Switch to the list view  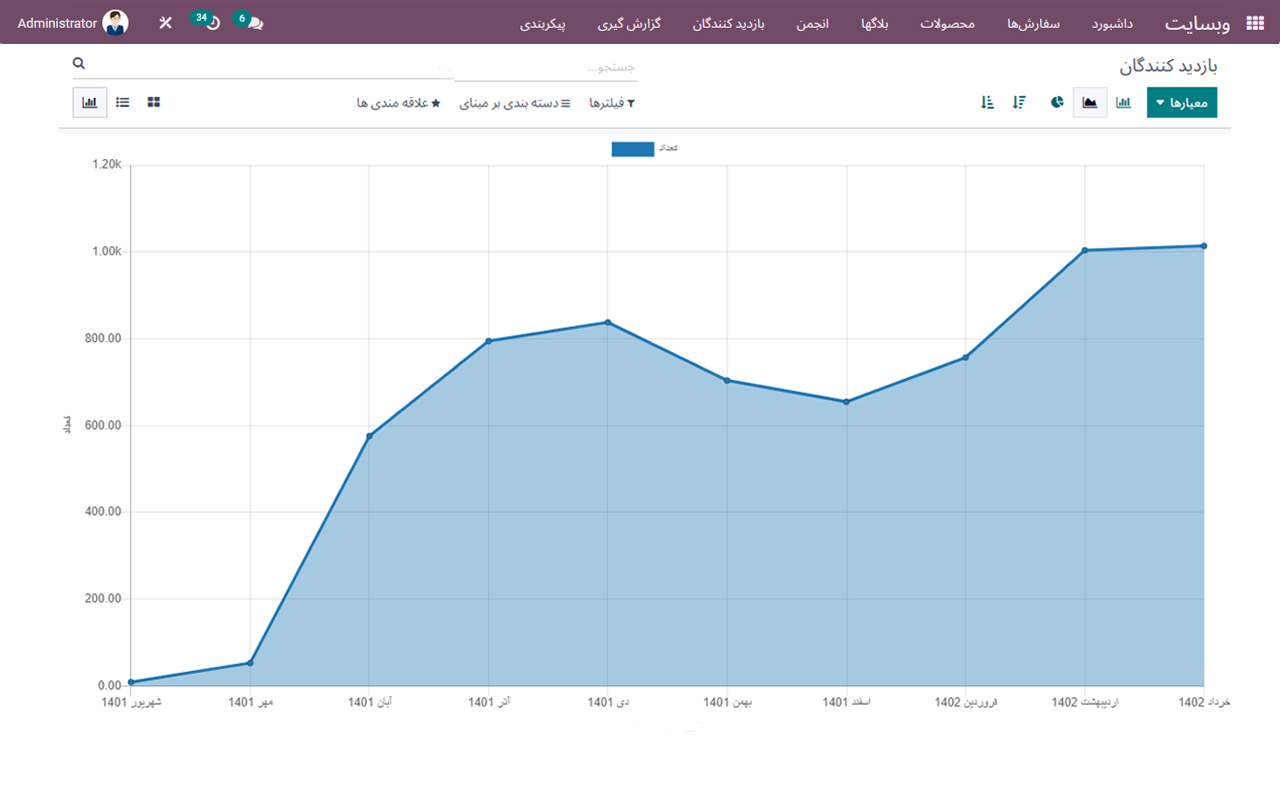122,102
